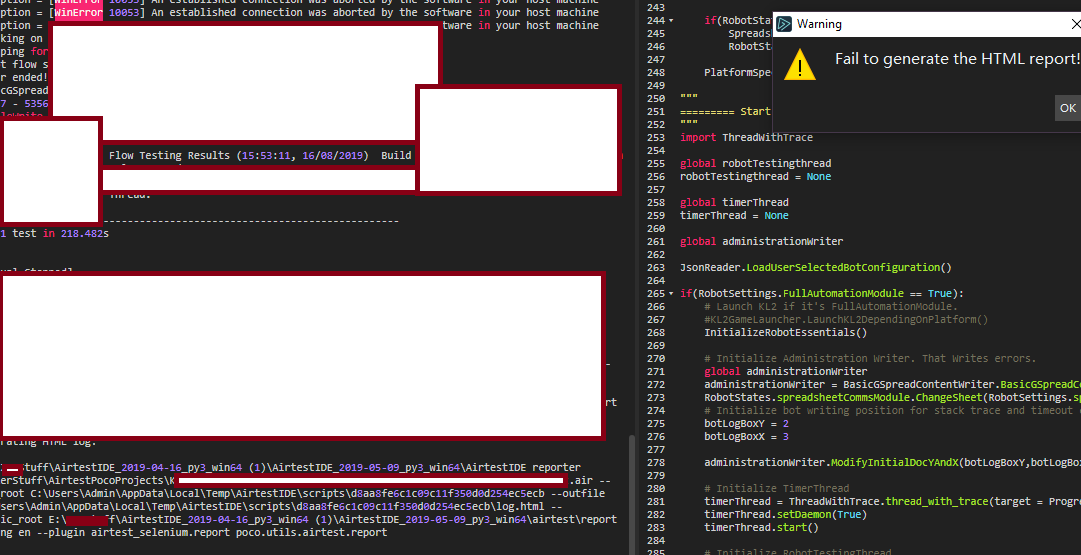Click the AirtestIDE logo in Warning title bar
This screenshot has height=555, width=1081.
784,24
